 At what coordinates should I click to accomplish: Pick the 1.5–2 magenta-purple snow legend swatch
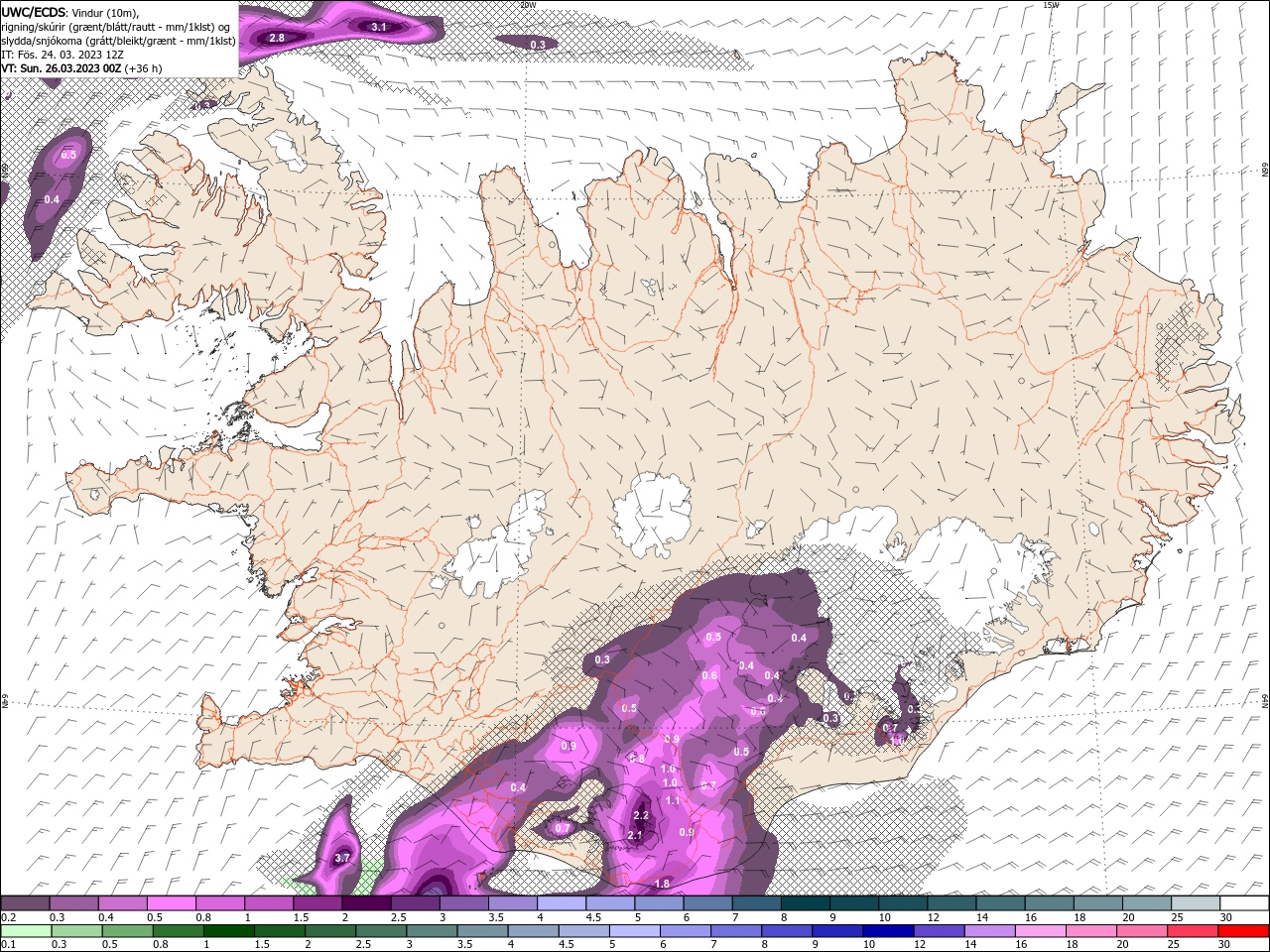coord(317,903)
